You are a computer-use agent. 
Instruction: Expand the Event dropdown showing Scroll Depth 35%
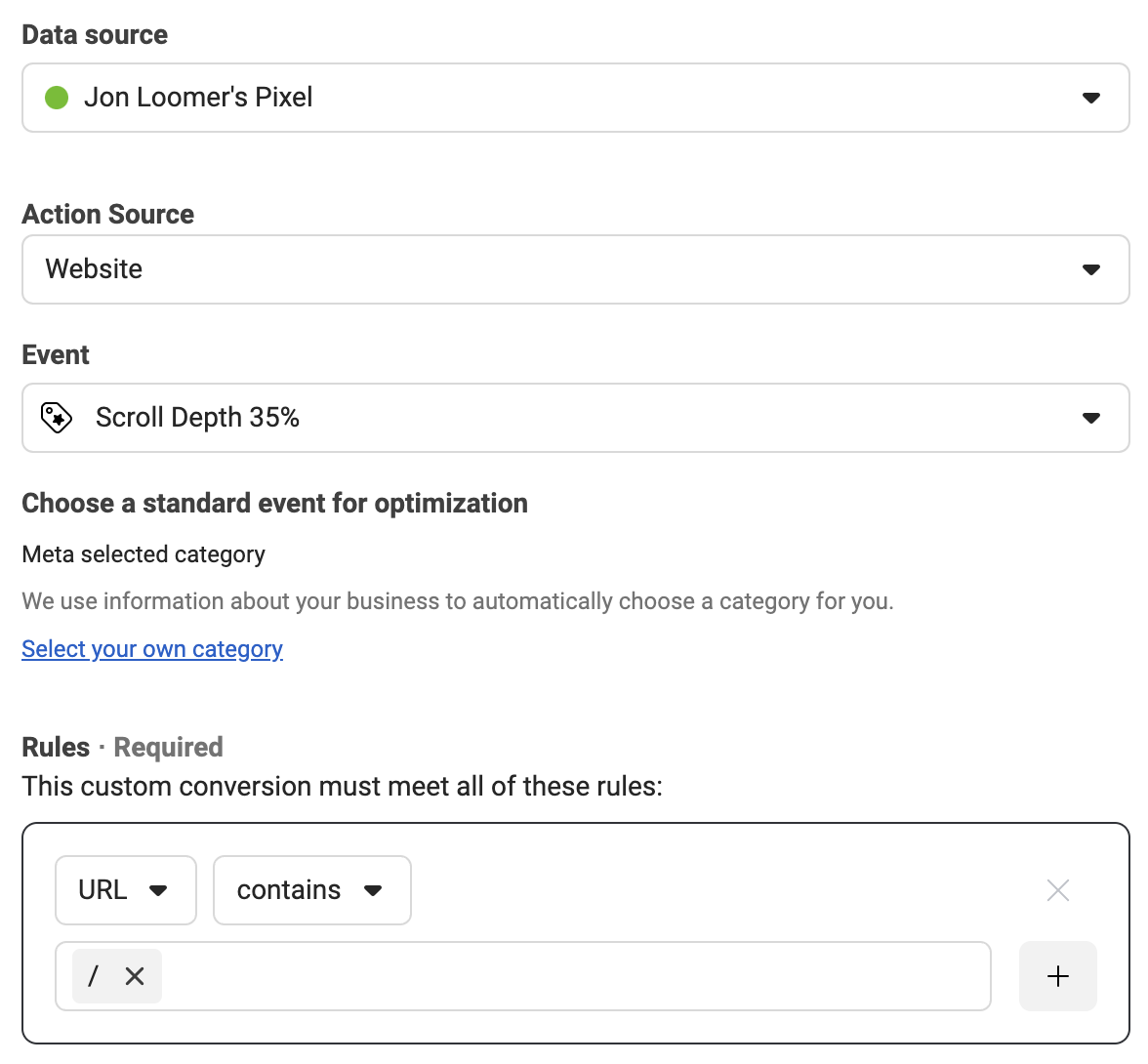[x=576, y=418]
